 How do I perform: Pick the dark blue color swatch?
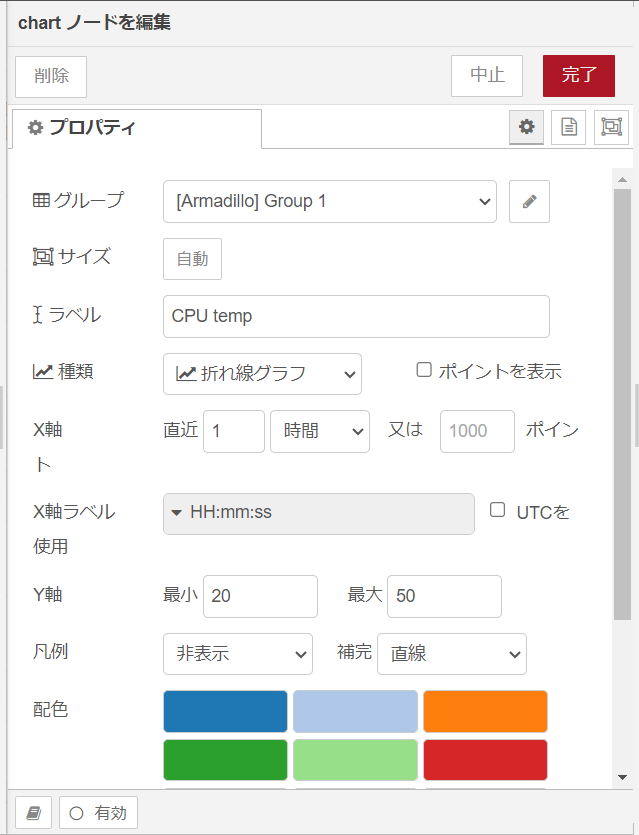pyautogui.click(x=225, y=711)
